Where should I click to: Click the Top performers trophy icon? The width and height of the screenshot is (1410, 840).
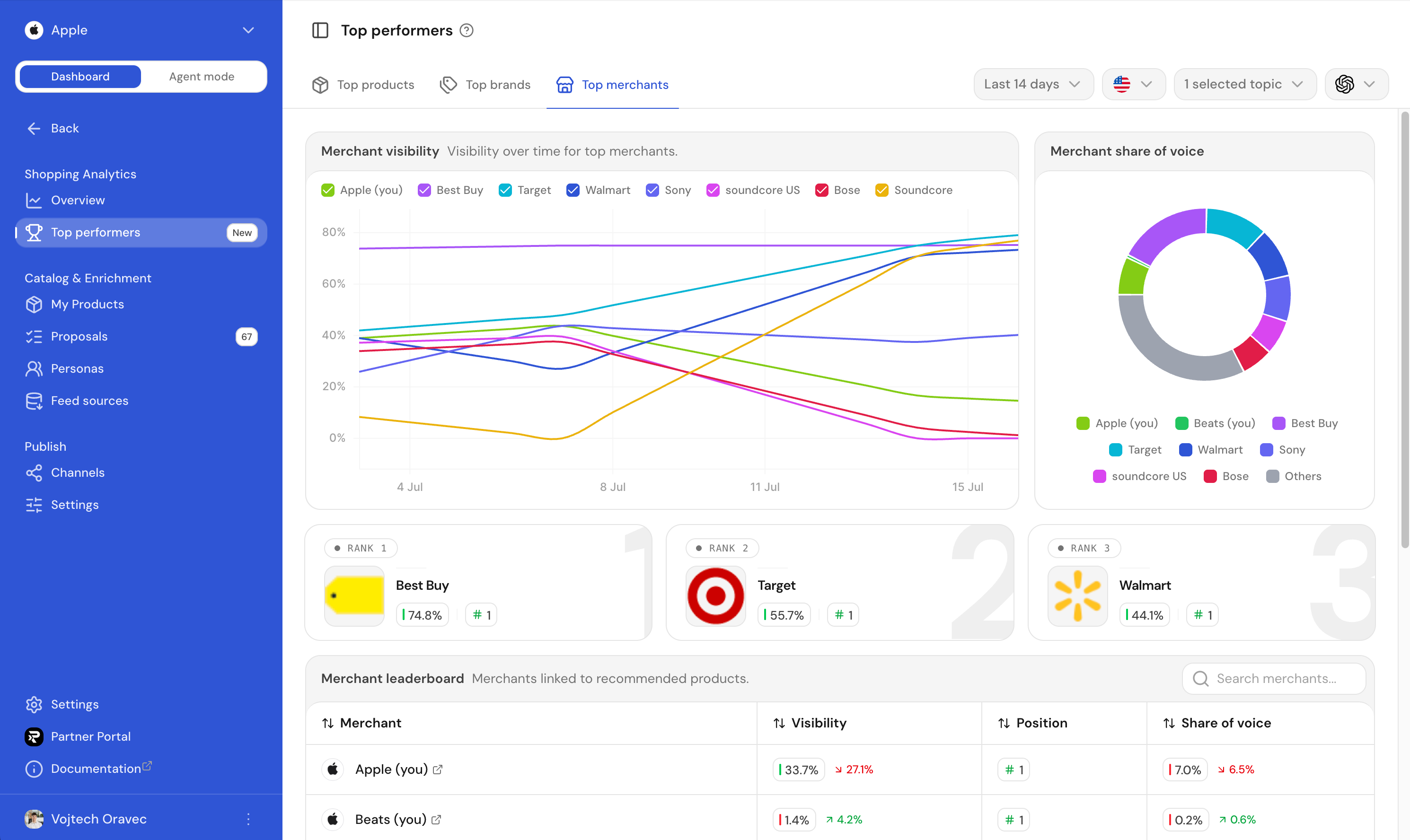(x=34, y=233)
